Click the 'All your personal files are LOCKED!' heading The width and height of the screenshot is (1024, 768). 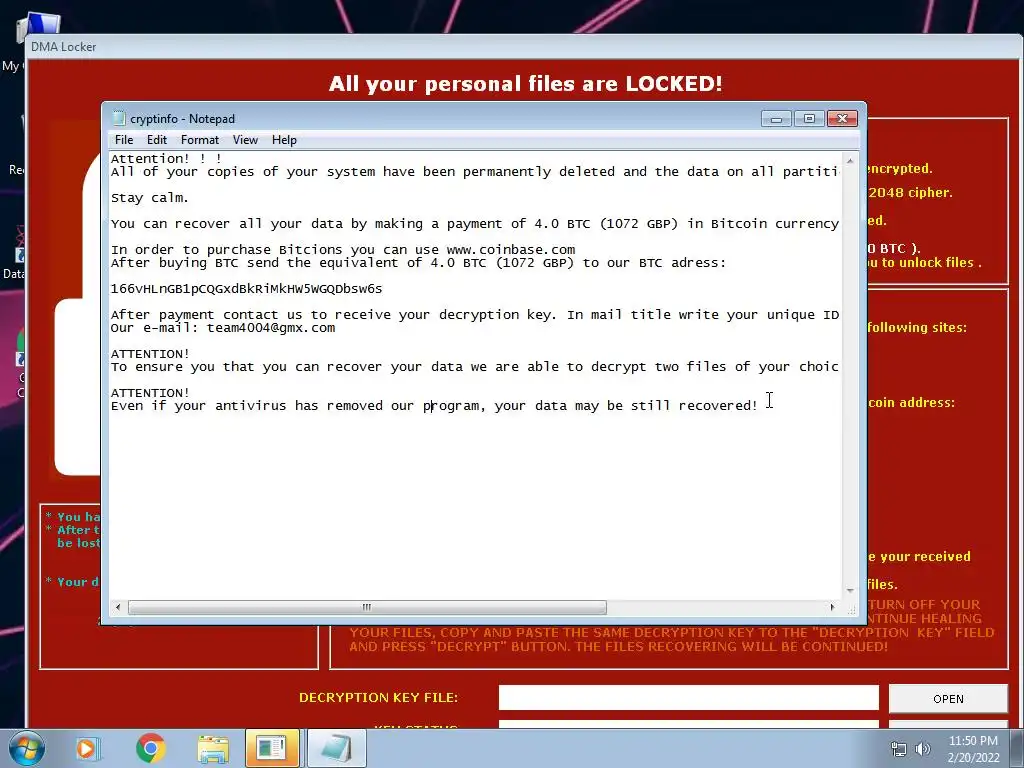pos(526,84)
